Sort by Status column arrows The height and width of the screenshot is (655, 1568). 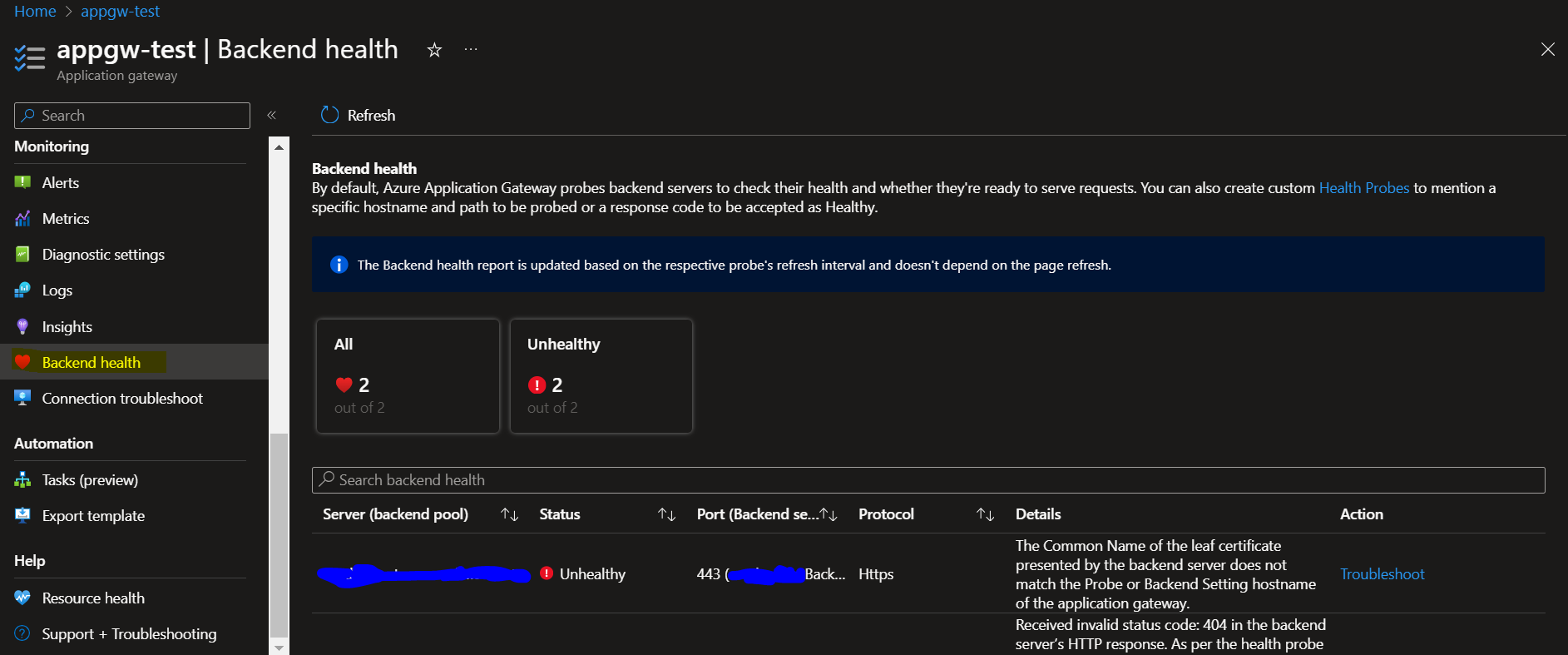pos(666,514)
